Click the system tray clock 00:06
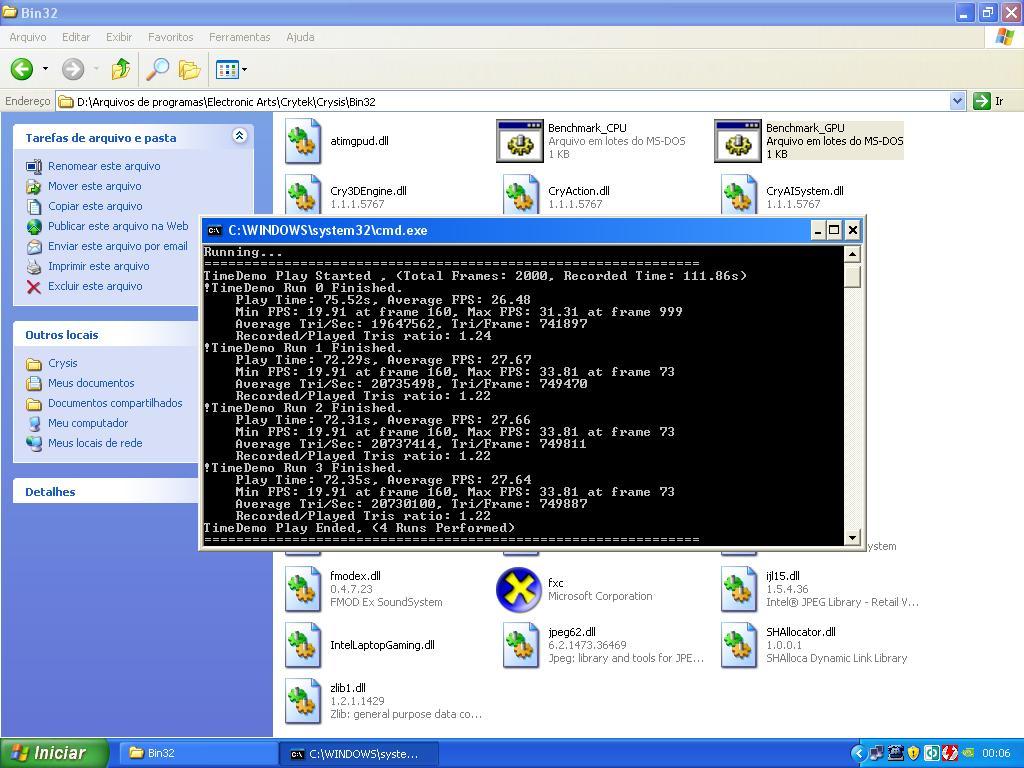Image resolution: width=1024 pixels, height=768 pixels. (x=996, y=754)
